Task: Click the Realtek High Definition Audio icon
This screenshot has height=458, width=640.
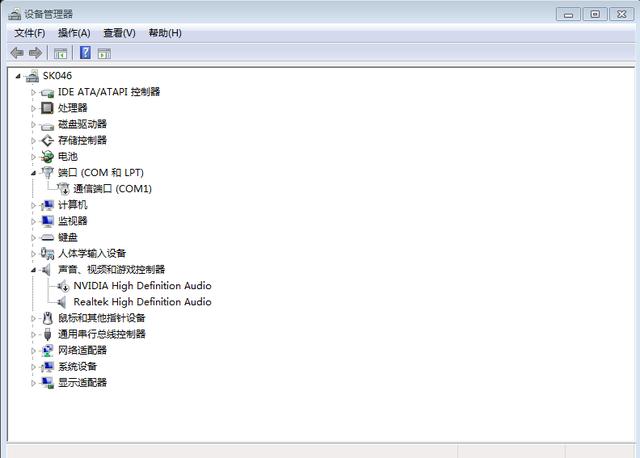Action: [62, 302]
